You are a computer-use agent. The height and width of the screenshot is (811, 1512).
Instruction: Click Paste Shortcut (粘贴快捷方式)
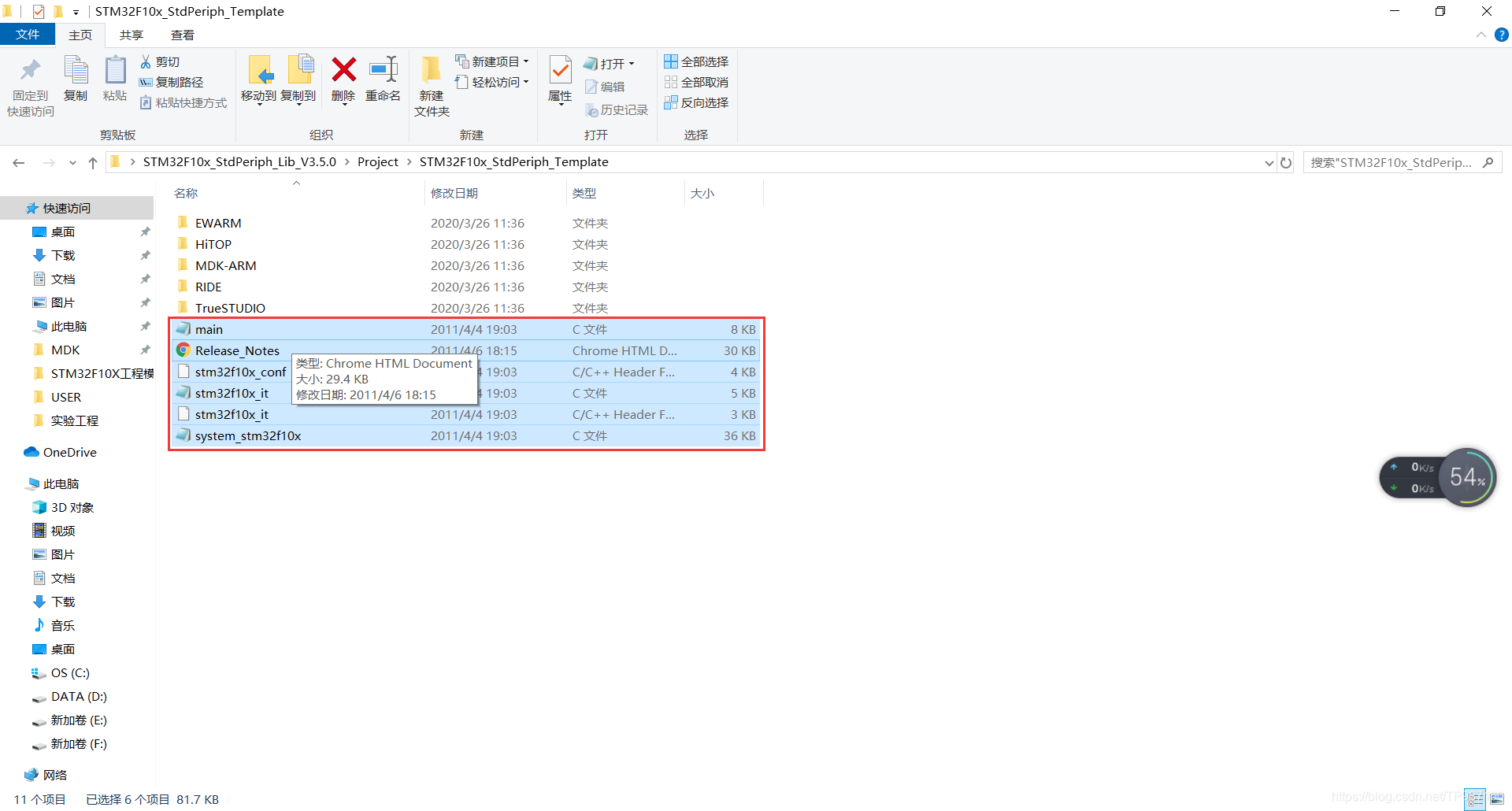183,102
